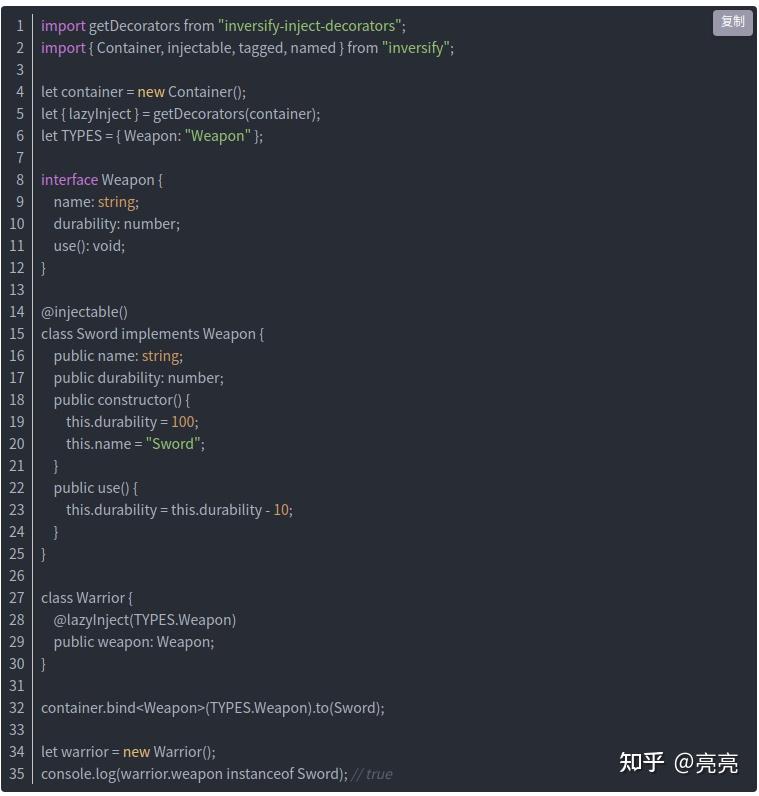Click the 知乎 logo watermark
Screen dimensions: 759x796
(x=642, y=762)
